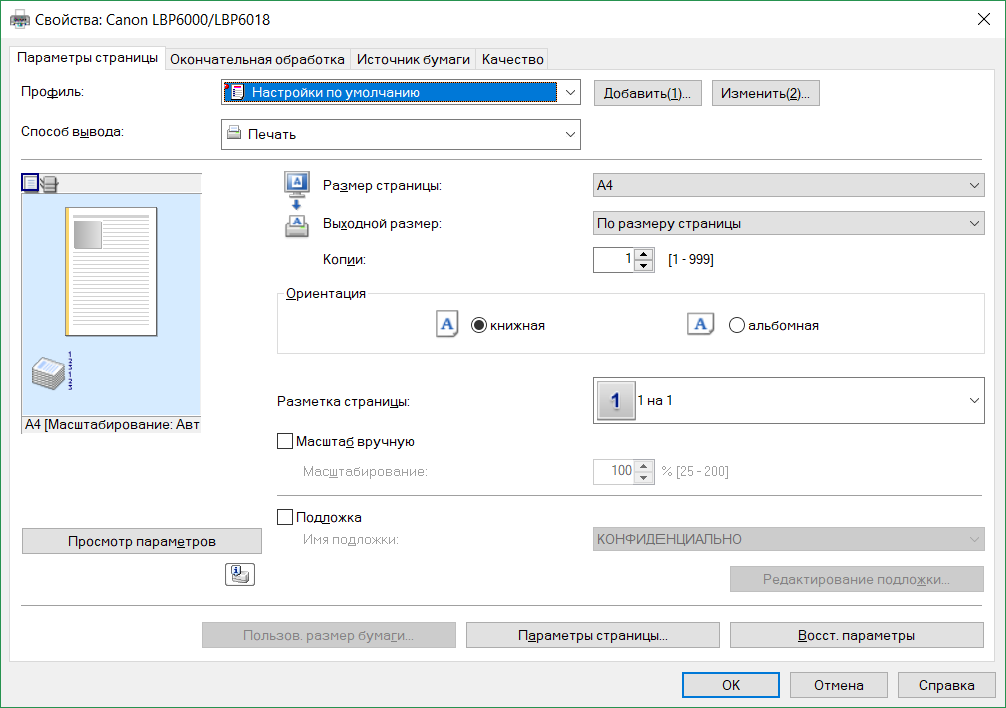Screen dimensions: 1006x708
Task: Click the Редактирование подложки... button
Action: 857,579
